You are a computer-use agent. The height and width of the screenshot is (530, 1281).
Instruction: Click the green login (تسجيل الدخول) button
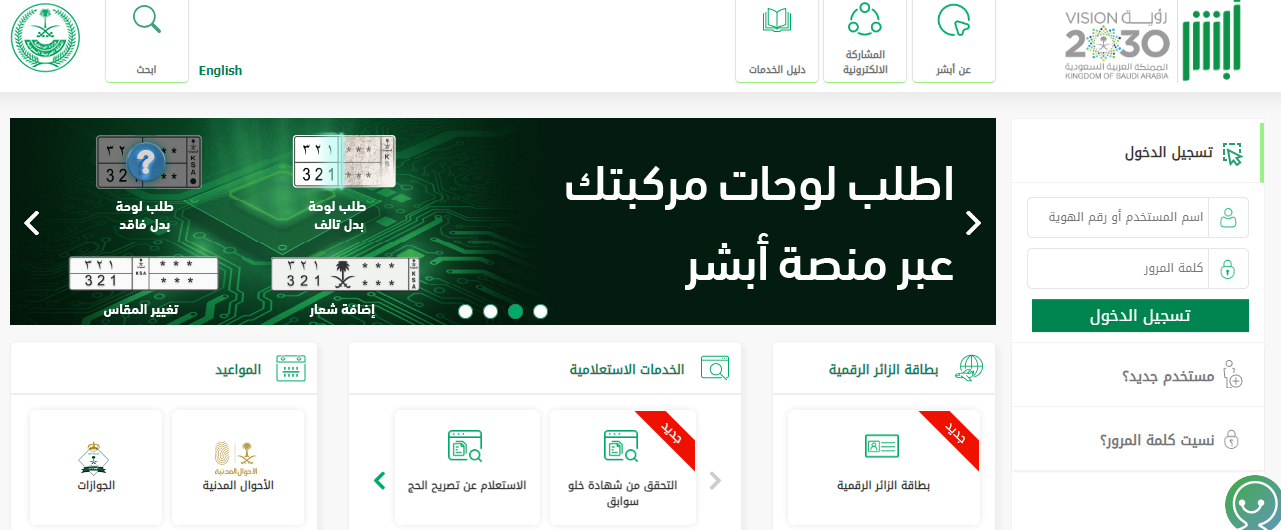point(1140,315)
